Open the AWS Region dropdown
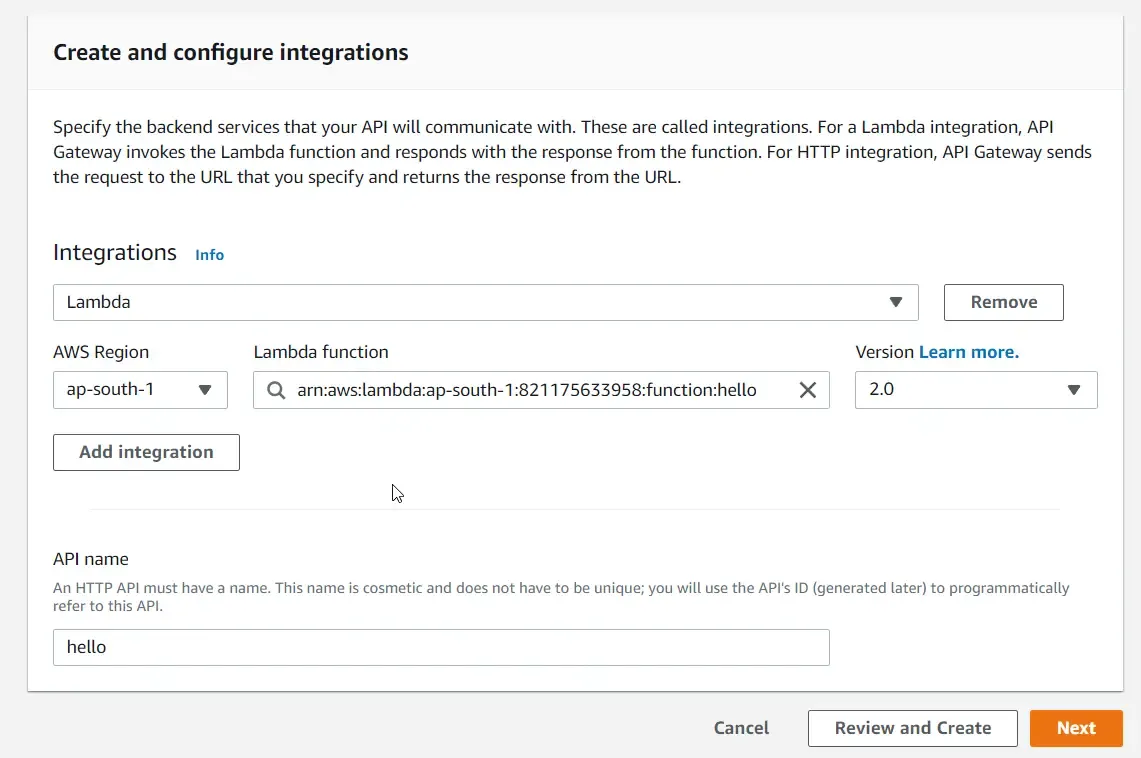The image size is (1141, 758). click(x=140, y=390)
